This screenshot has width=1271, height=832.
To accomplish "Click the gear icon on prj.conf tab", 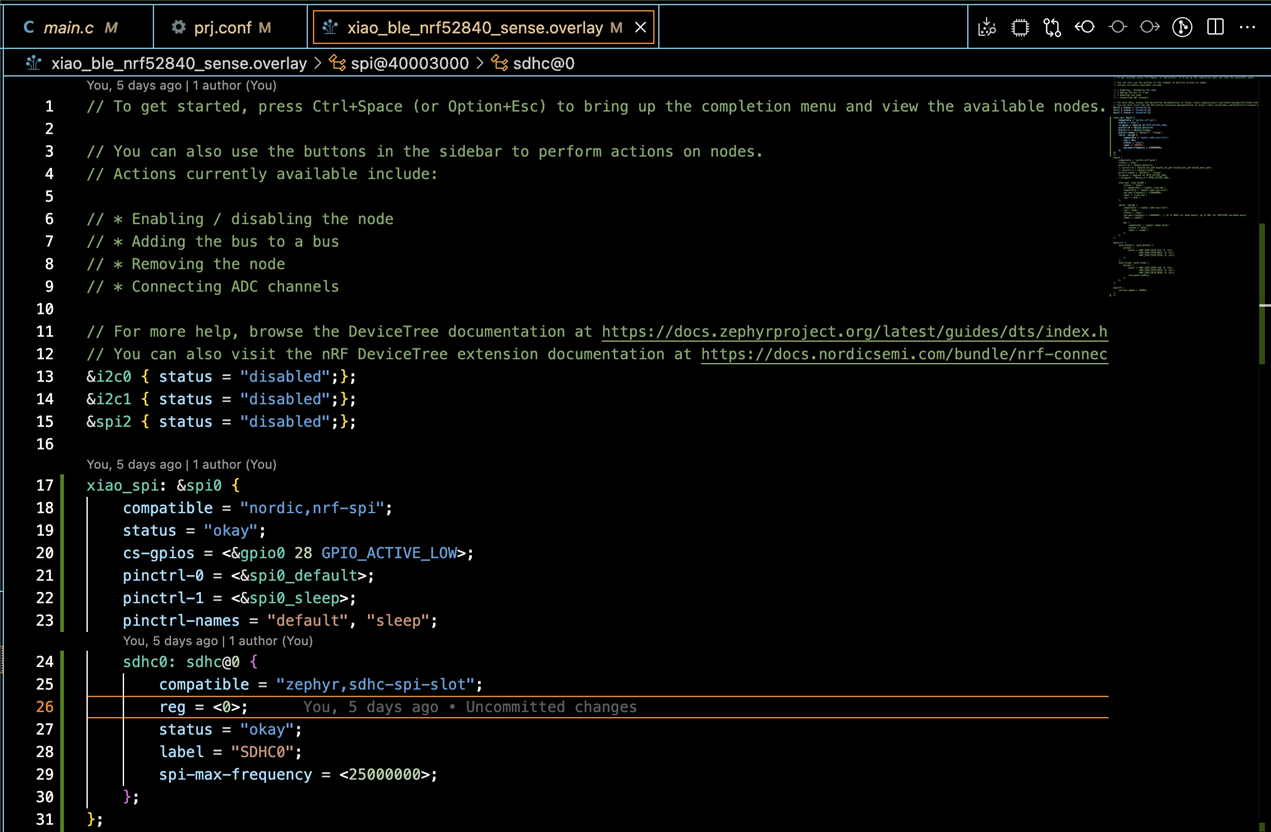I will [179, 27].
